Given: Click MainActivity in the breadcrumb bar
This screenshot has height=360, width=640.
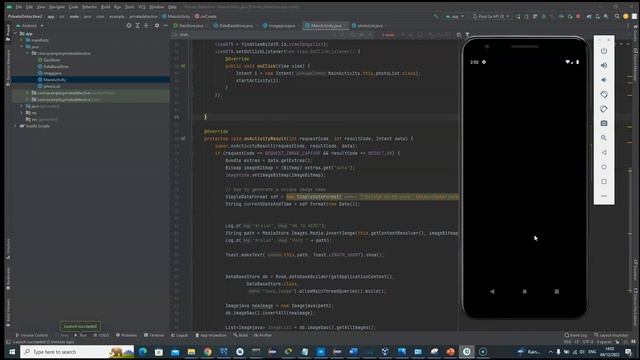Looking at the screenshot, I should 176,16.
